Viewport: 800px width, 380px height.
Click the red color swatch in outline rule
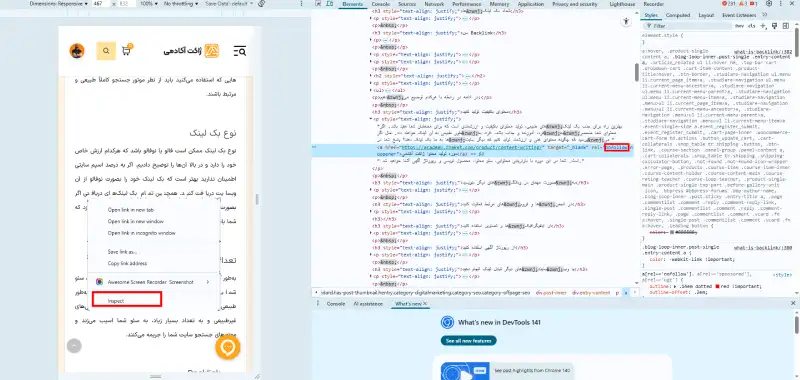717,286
